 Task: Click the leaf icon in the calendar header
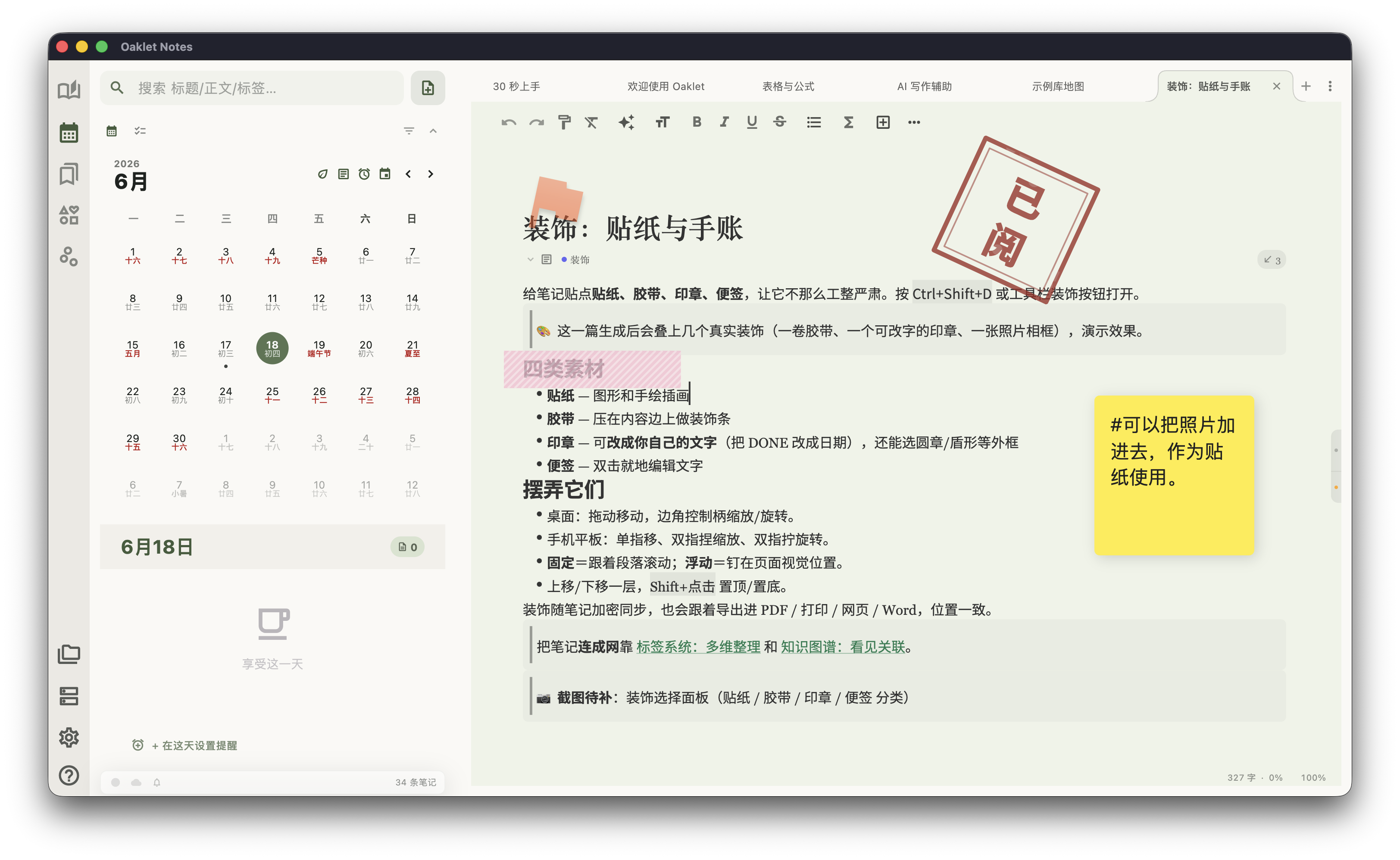pos(322,174)
